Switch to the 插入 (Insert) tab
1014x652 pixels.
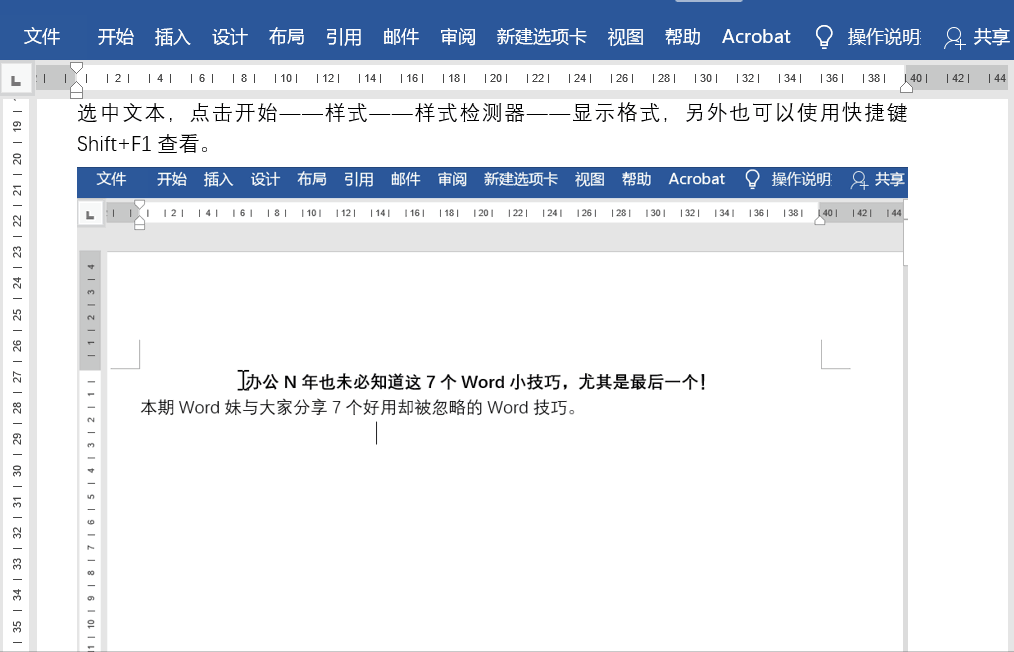coord(172,36)
